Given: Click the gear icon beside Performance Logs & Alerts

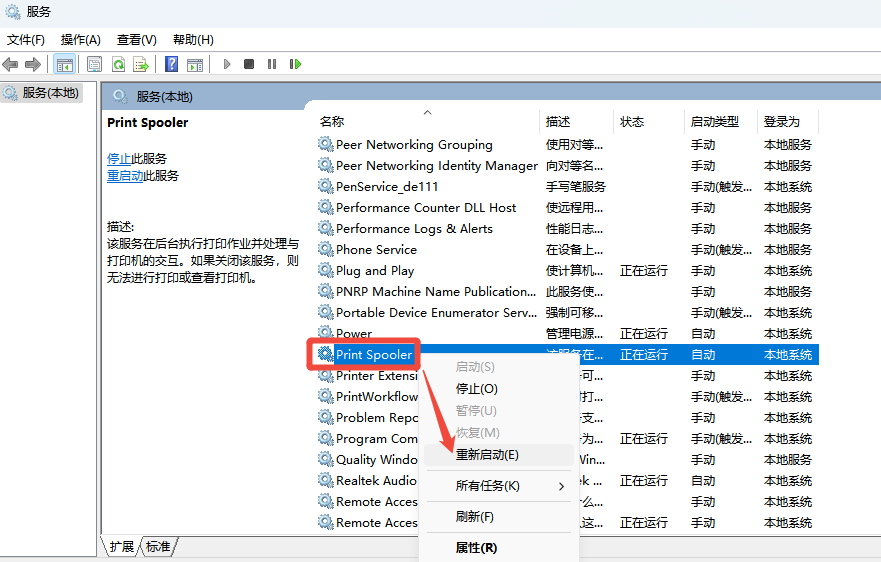Looking at the screenshot, I should pos(326,228).
